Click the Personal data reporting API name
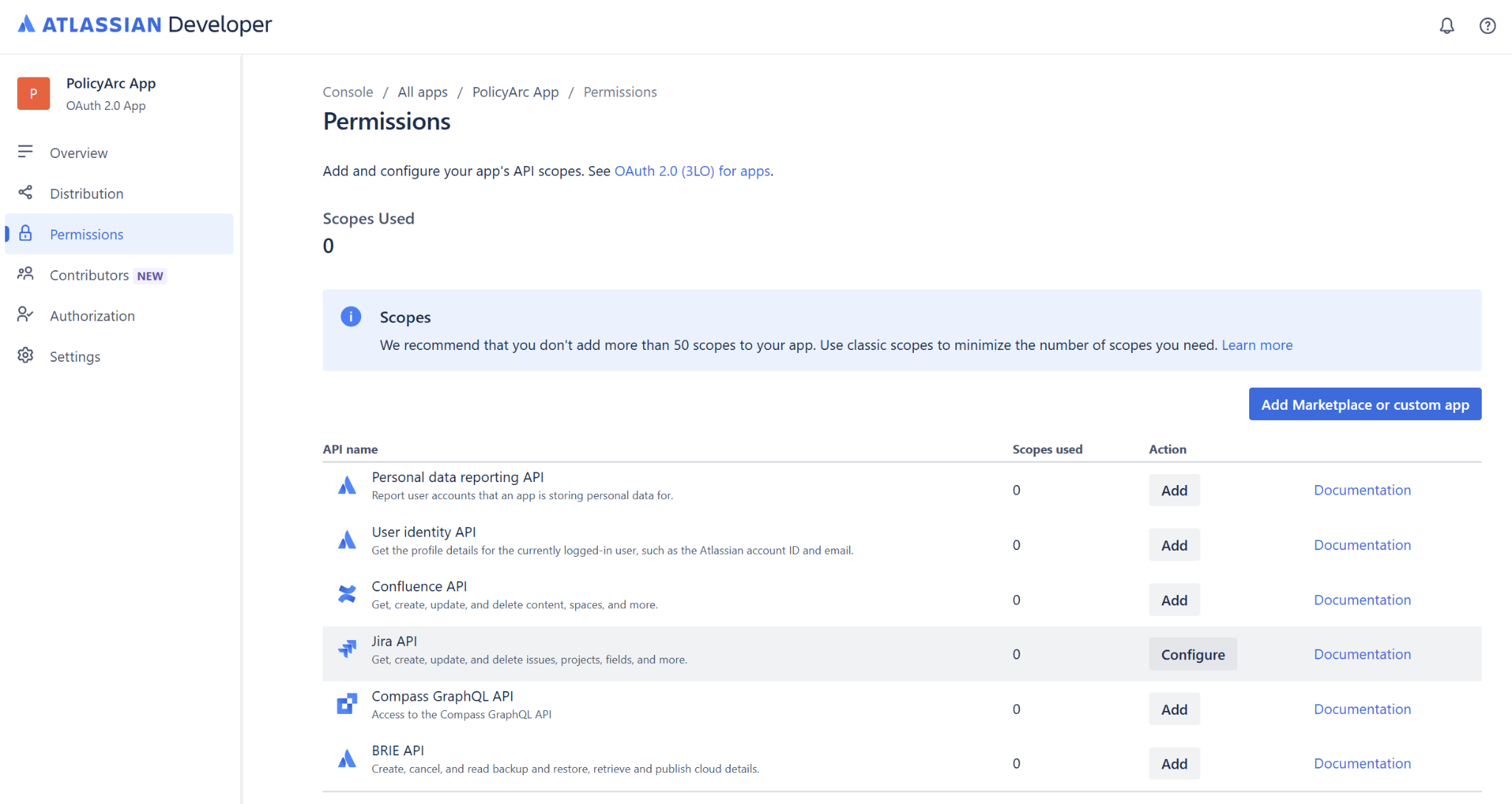Viewport: 1512px width, 804px height. (x=458, y=477)
